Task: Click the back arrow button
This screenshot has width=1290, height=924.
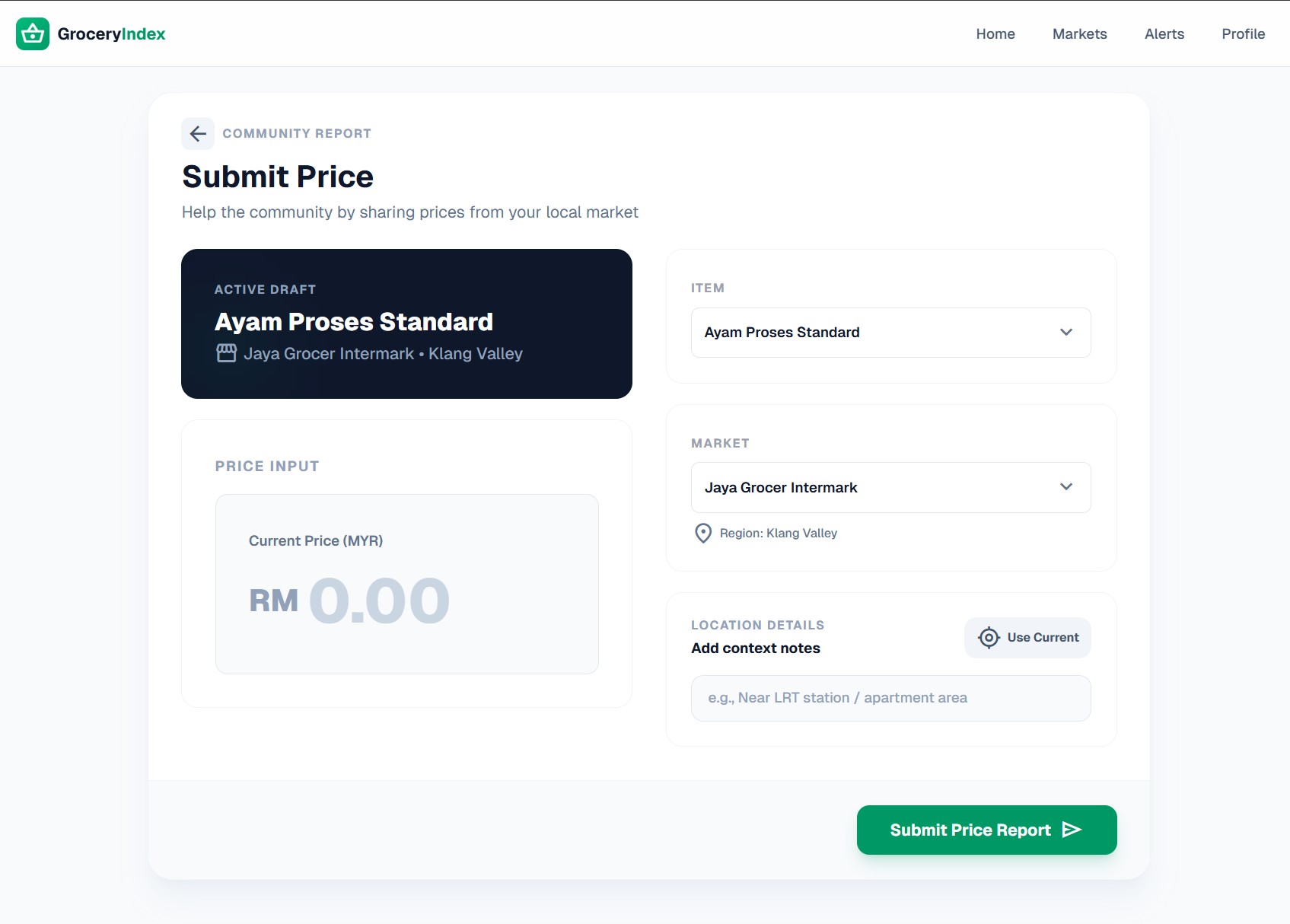Action: [198, 134]
